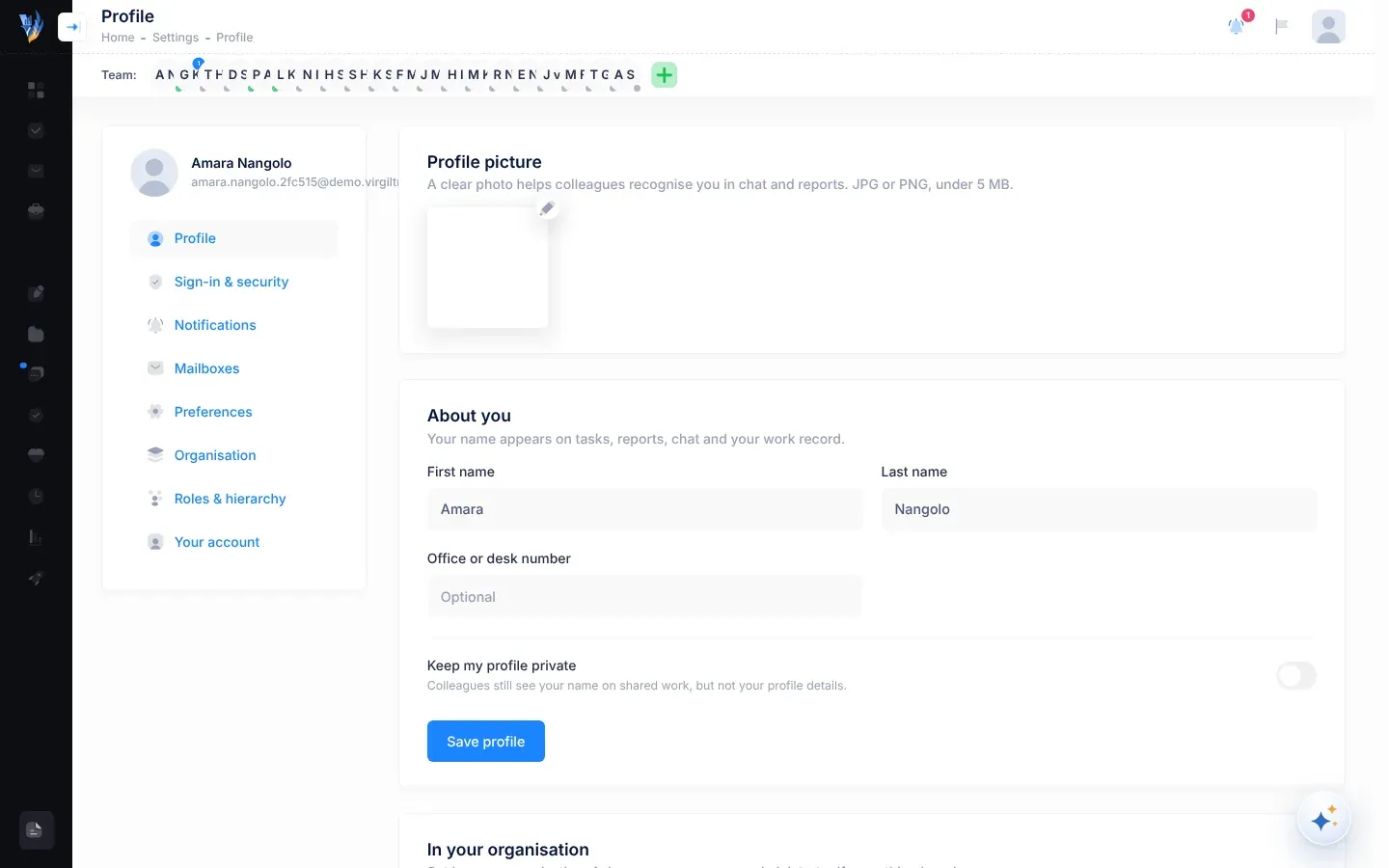Open the document icon at sidebar bottom
This screenshot has width=1389, height=868.
tap(36, 829)
